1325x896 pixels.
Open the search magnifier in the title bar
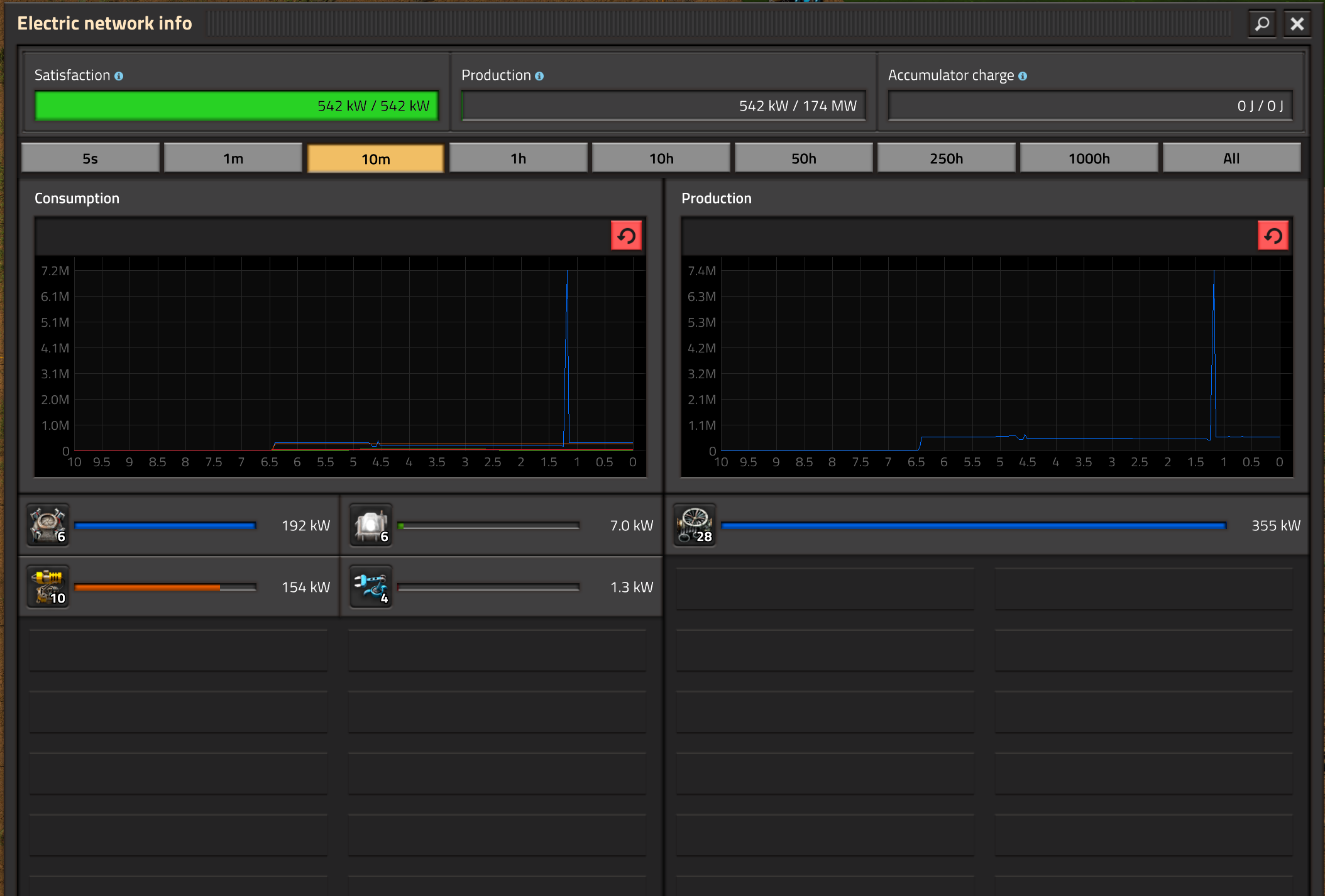pyautogui.click(x=1262, y=24)
